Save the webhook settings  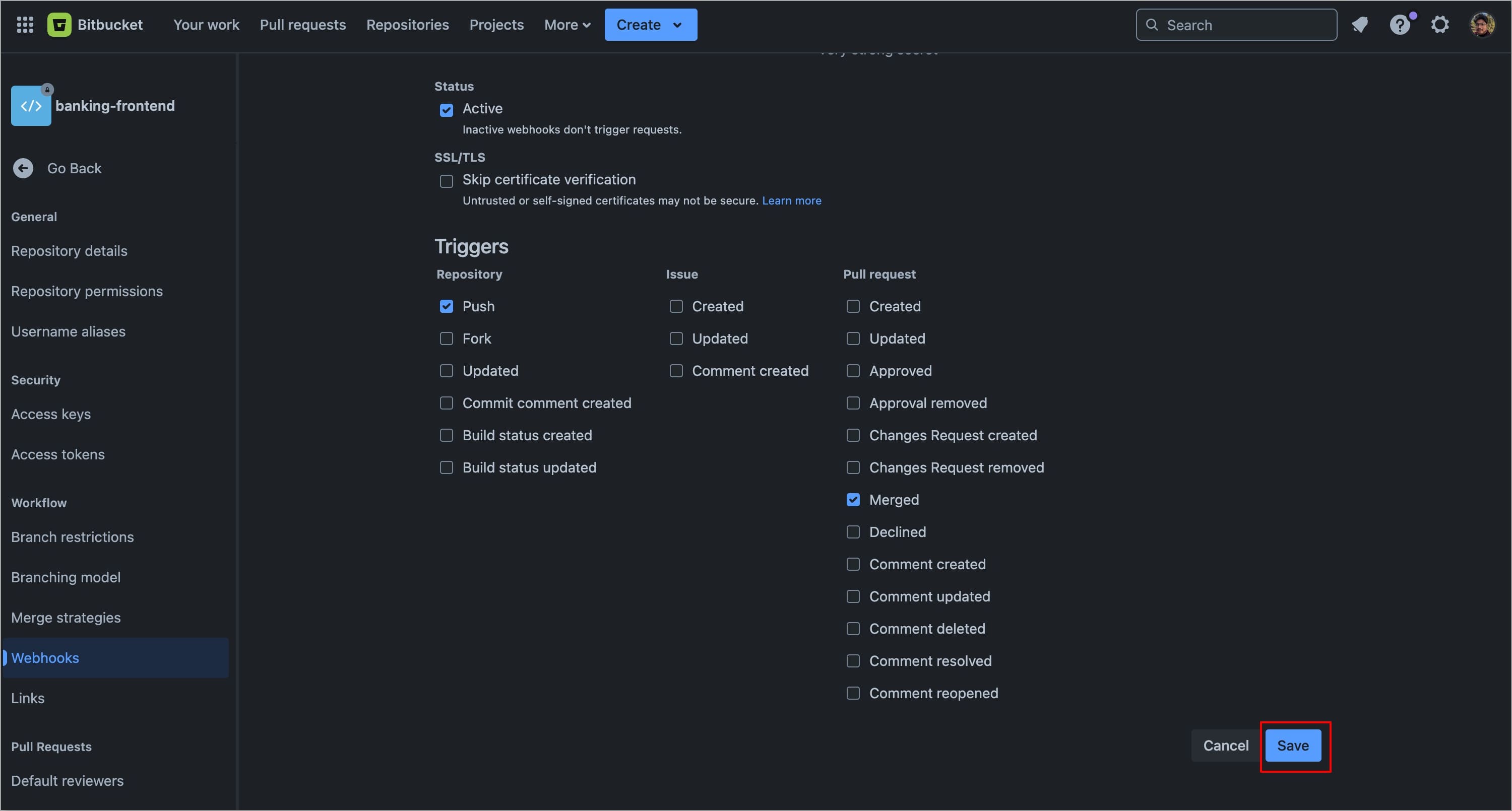(1292, 746)
